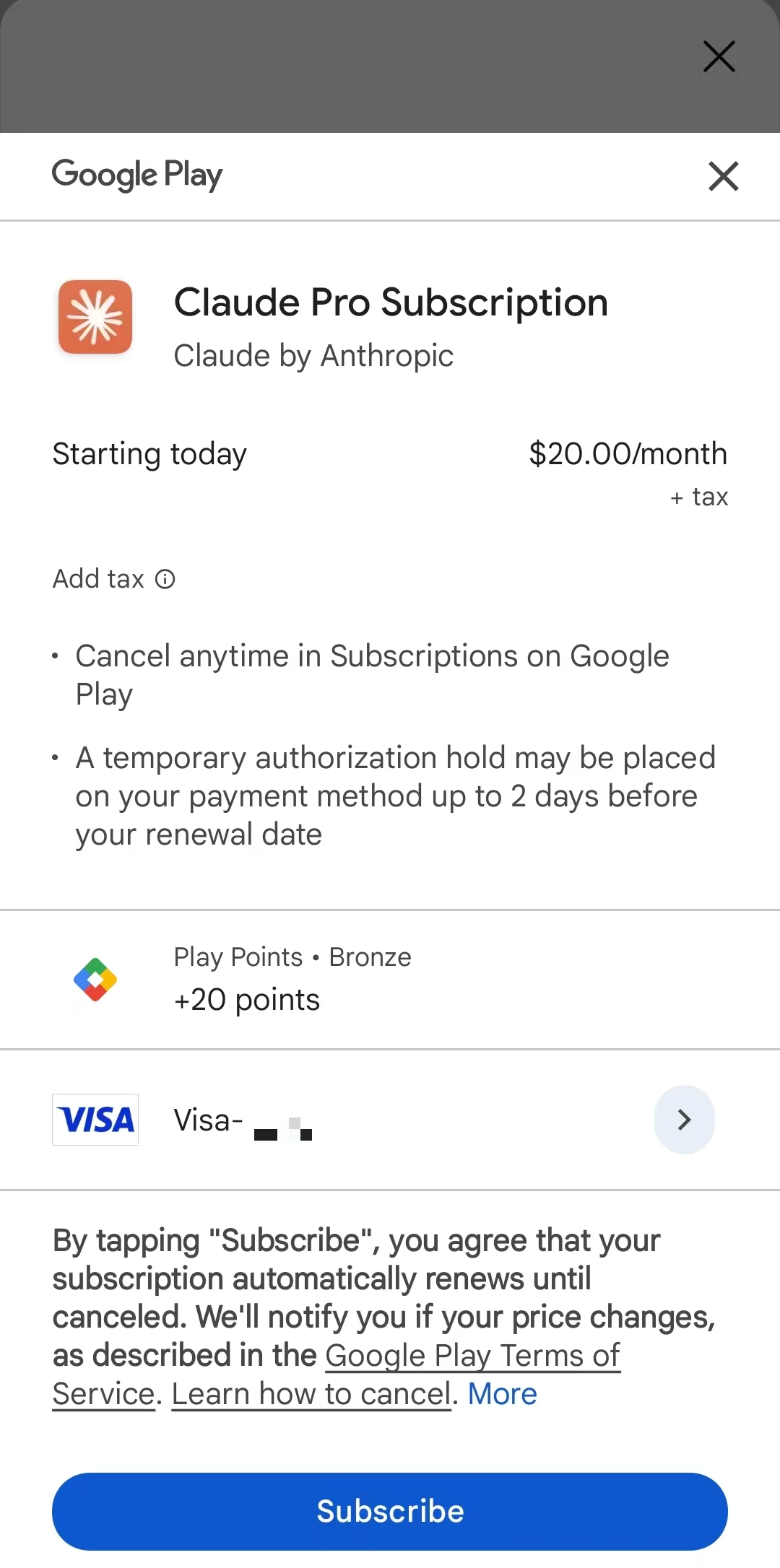
Task: Tap the Google Play logo
Action: 137,175
